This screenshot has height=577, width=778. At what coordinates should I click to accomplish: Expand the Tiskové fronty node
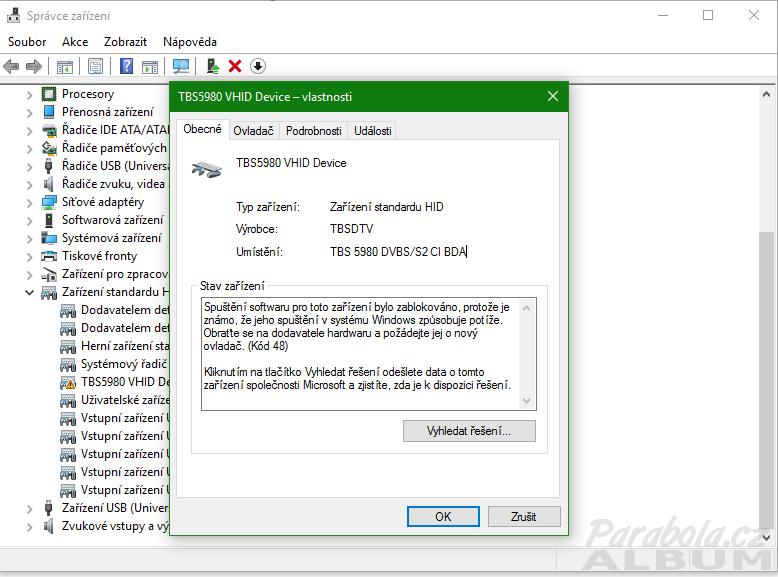[29, 256]
